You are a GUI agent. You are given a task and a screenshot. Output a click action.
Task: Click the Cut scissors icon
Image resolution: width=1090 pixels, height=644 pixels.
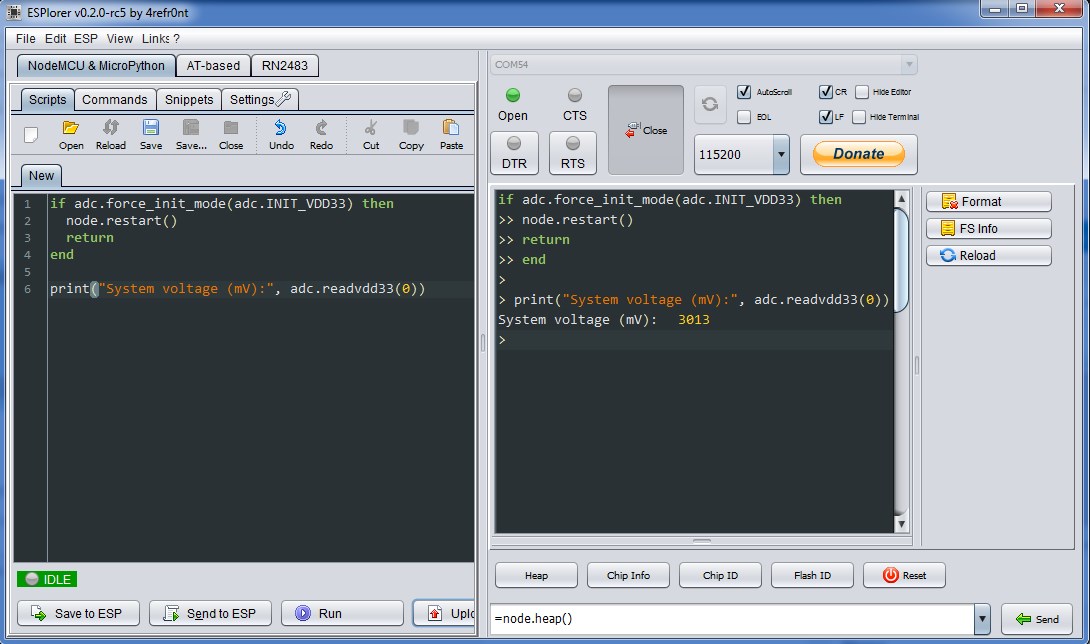coord(371,128)
